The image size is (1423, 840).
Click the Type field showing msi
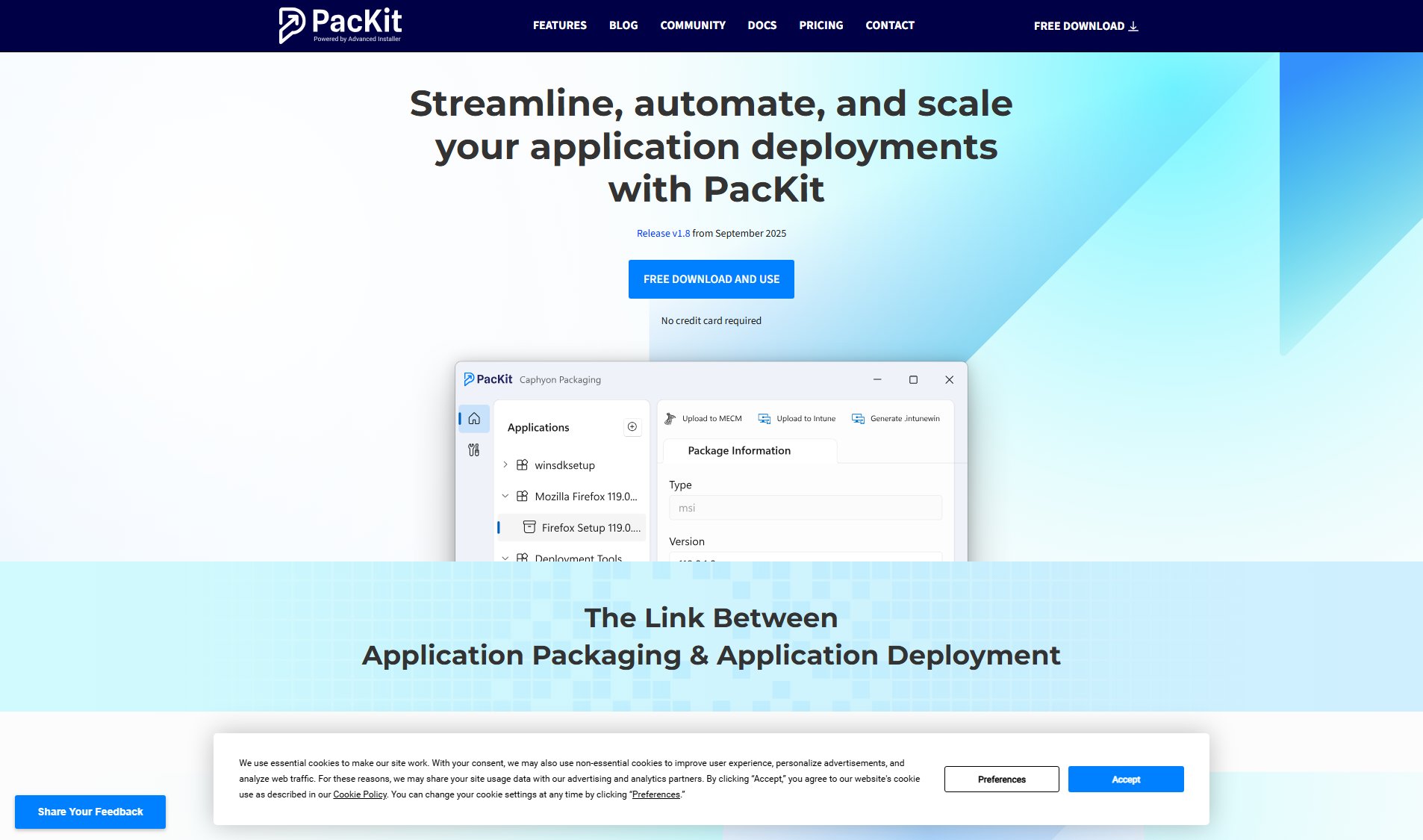click(x=805, y=508)
